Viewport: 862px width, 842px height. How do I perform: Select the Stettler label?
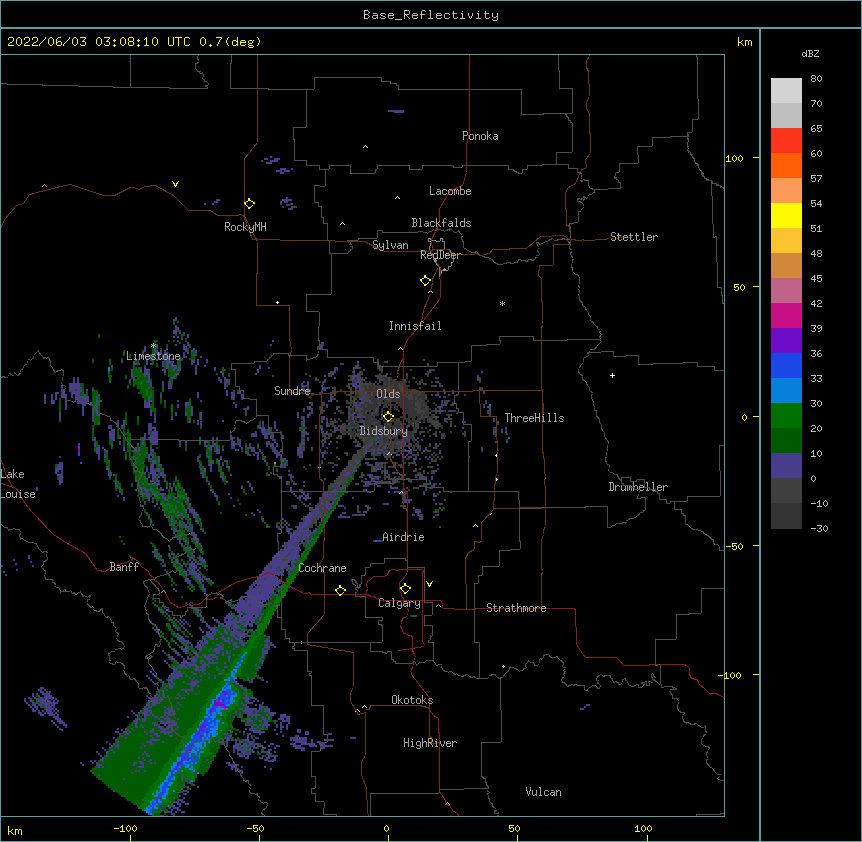pos(634,237)
